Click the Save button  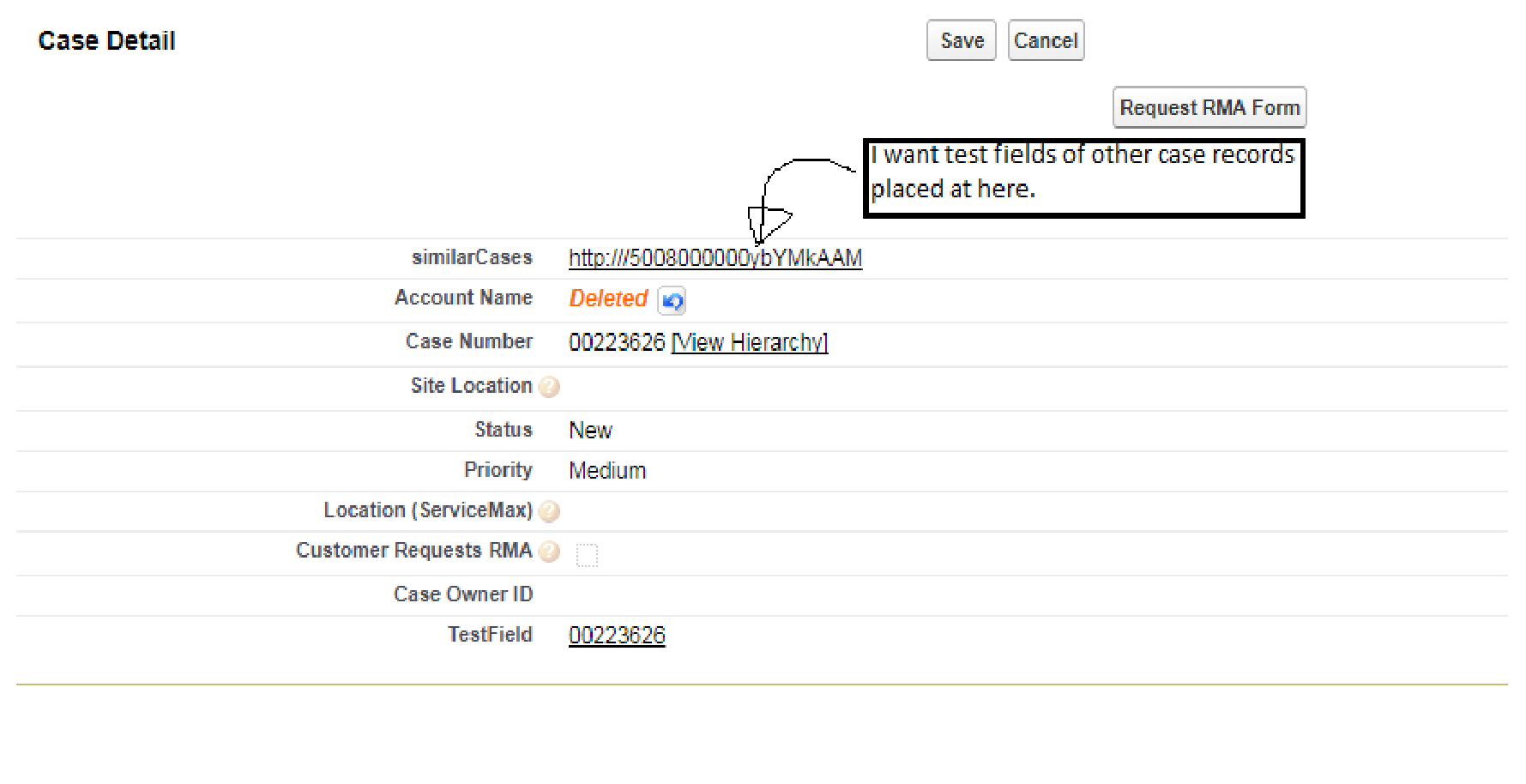(x=961, y=40)
